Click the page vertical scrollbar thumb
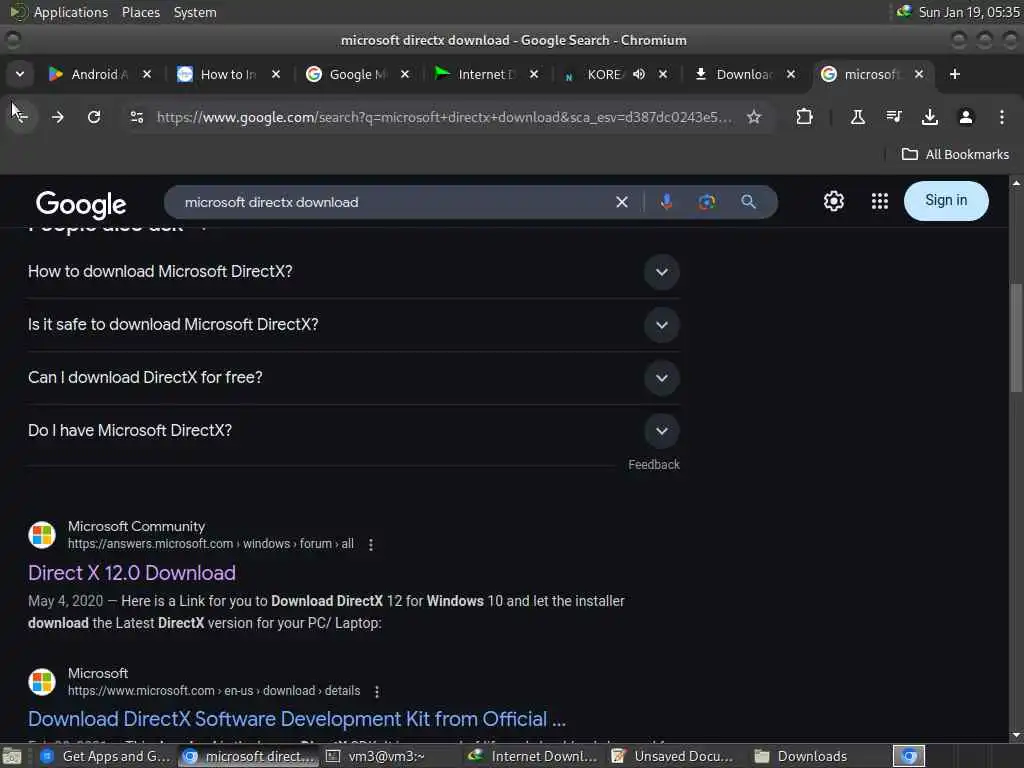This screenshot has width=1024, height=768. [x=1016, y=338]
